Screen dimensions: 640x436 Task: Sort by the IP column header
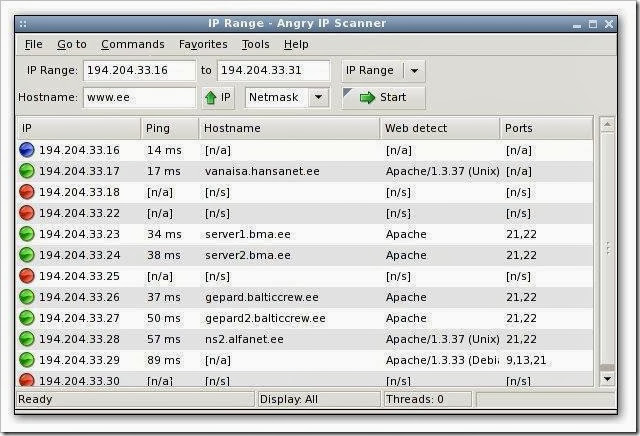pos(79,128)
